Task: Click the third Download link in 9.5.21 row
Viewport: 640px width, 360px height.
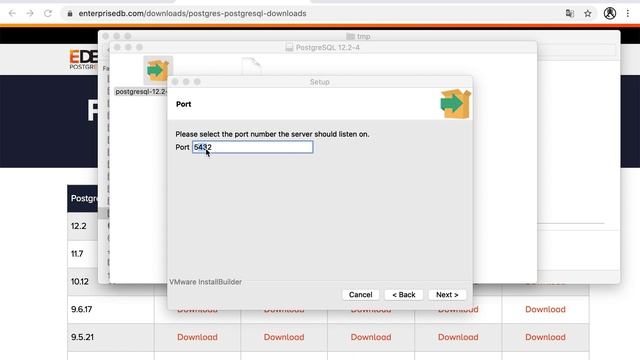Action: tap(371, 337)
